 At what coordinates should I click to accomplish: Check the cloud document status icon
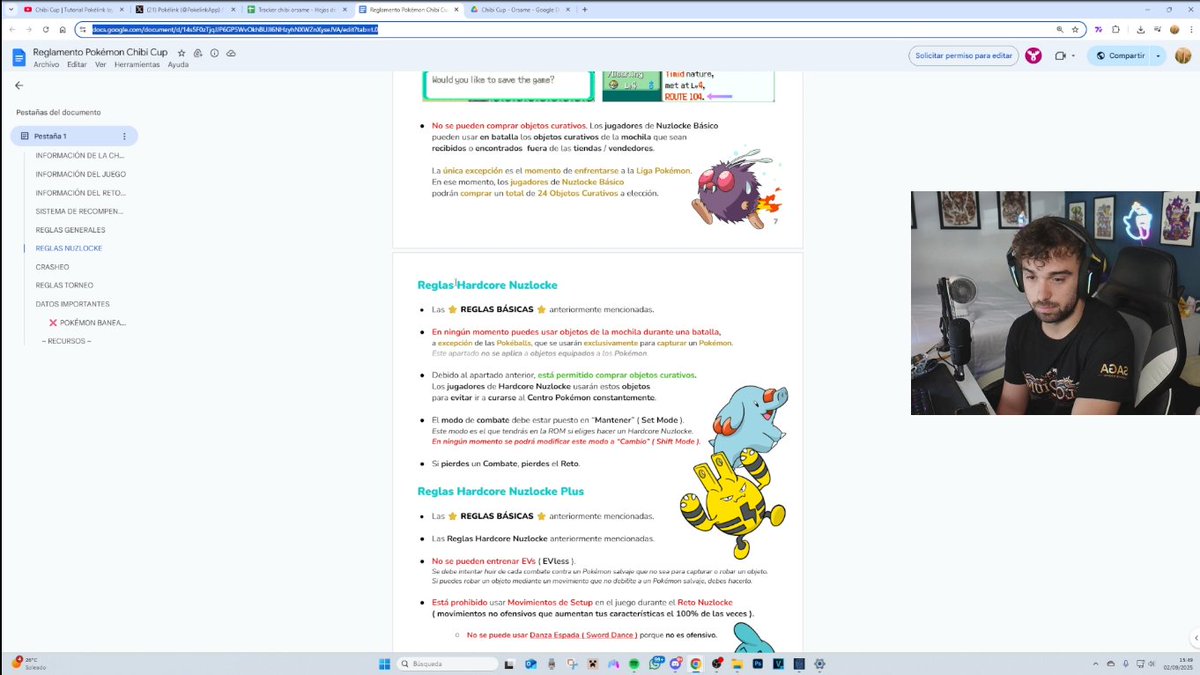coord(231,52)
